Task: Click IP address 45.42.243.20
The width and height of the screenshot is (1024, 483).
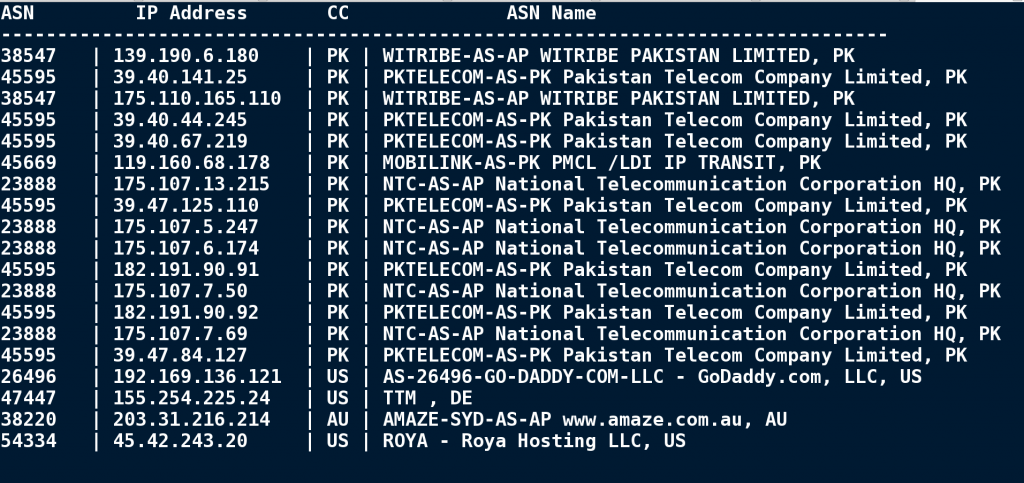Action: (180, 441)
